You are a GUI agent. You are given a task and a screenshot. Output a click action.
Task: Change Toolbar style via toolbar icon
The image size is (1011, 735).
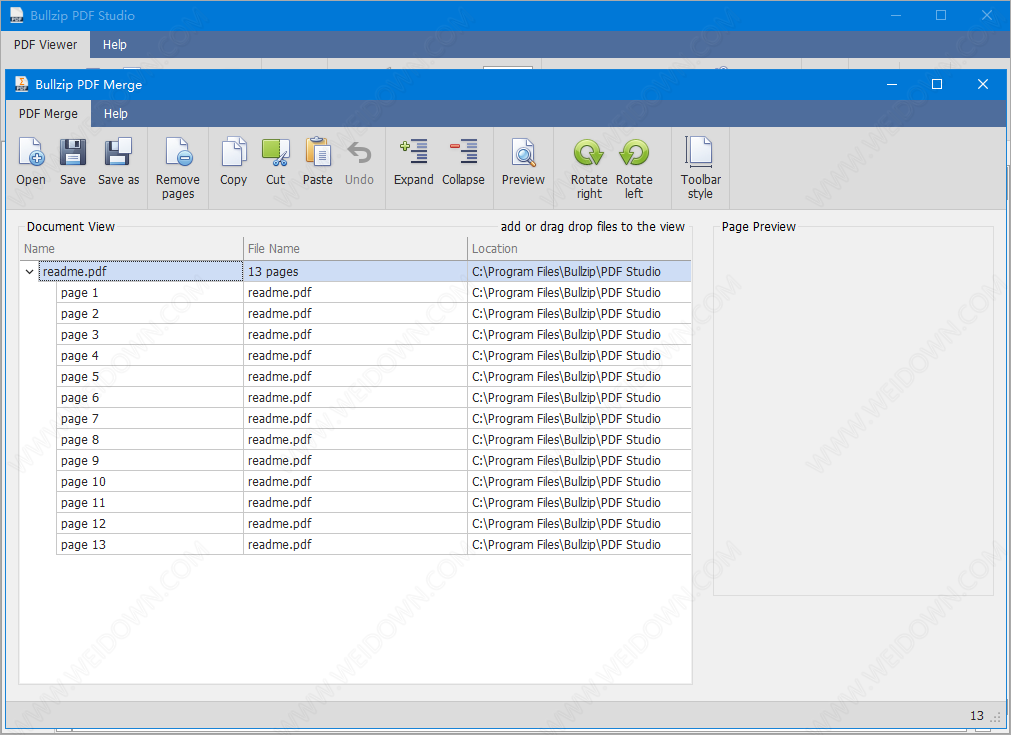tap(700, 152)
